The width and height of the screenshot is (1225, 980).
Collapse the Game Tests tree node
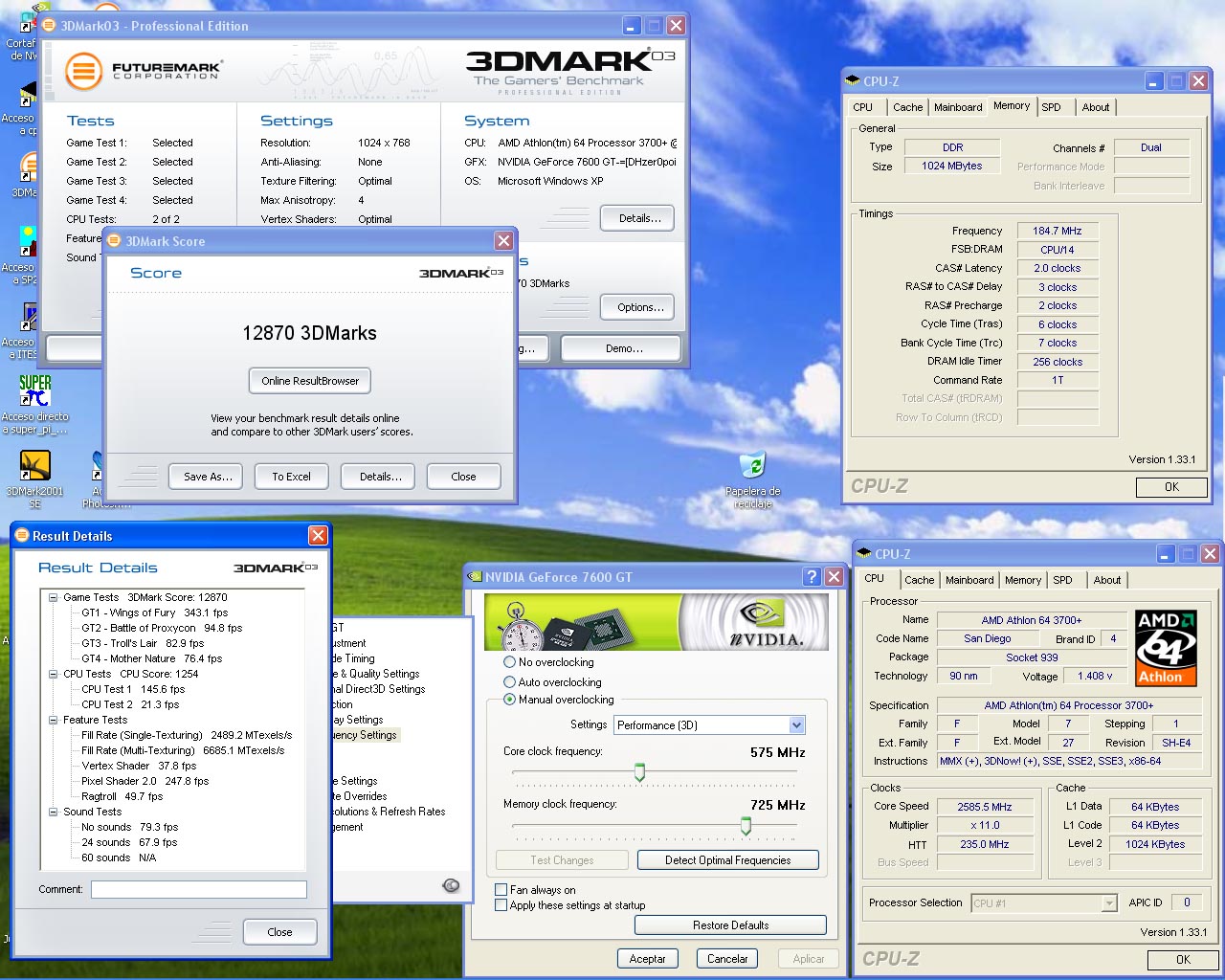pos(54,597)
